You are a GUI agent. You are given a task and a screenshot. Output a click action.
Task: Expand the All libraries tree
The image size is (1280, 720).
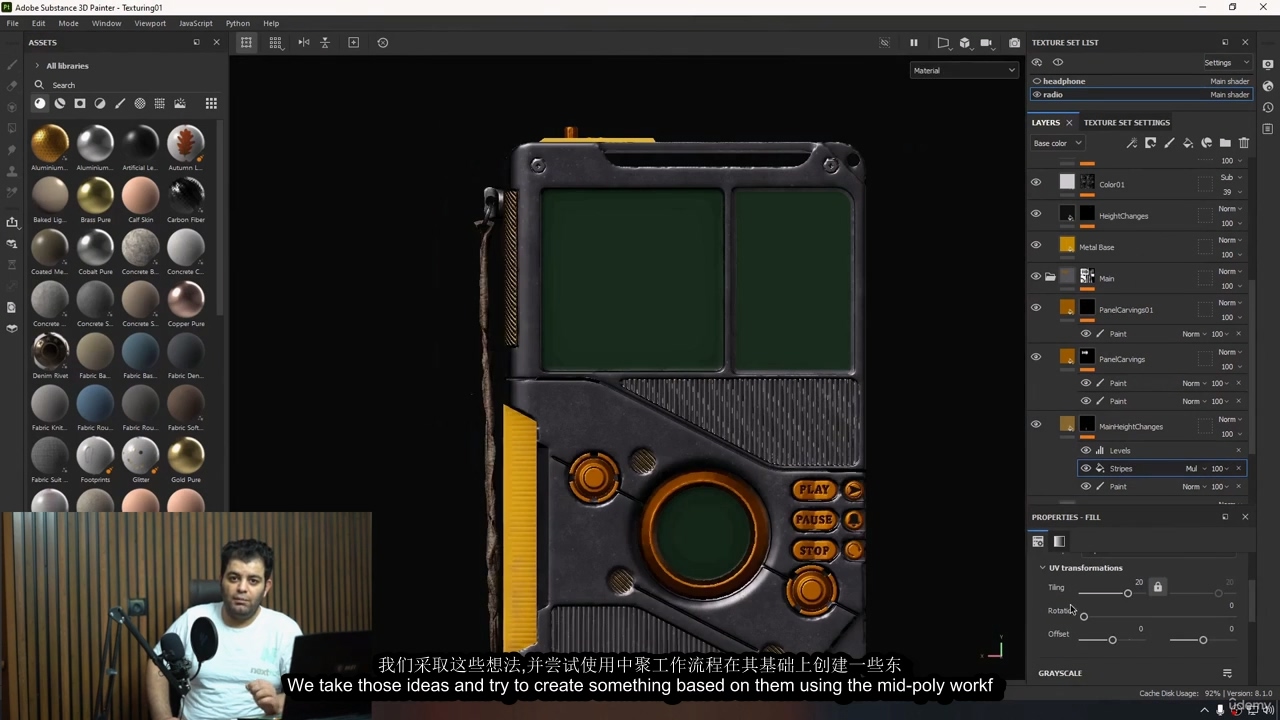pyautogui.click(x=37, y=66)
